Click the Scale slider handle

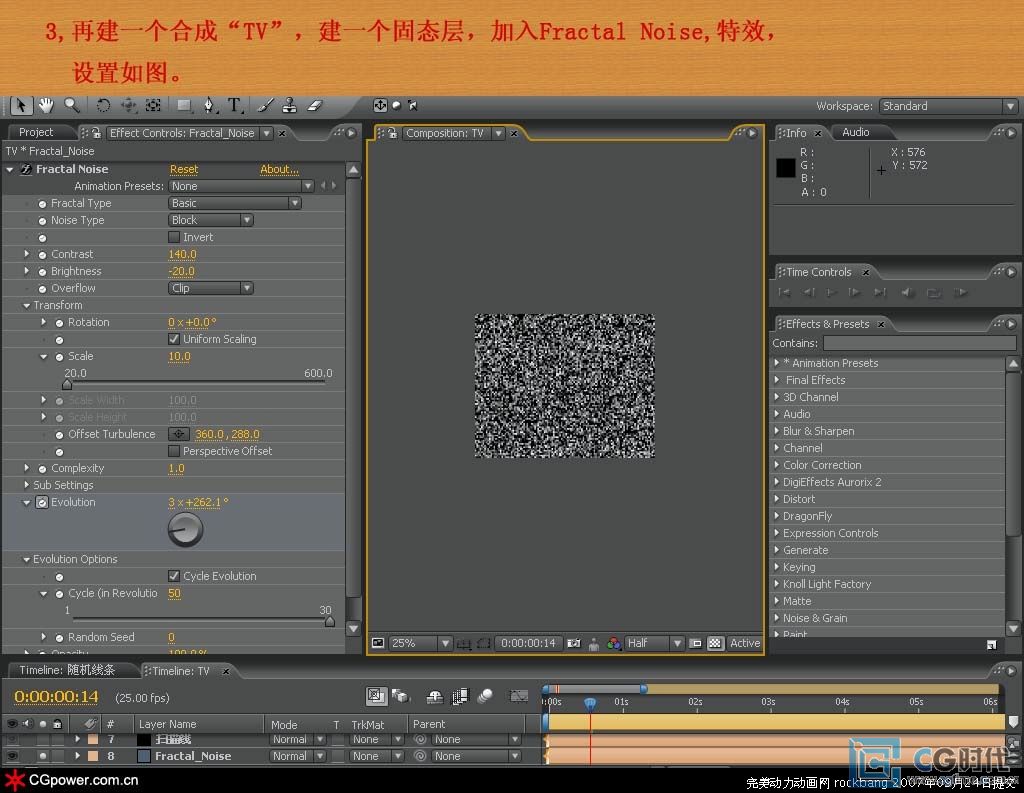coord(67,384)
